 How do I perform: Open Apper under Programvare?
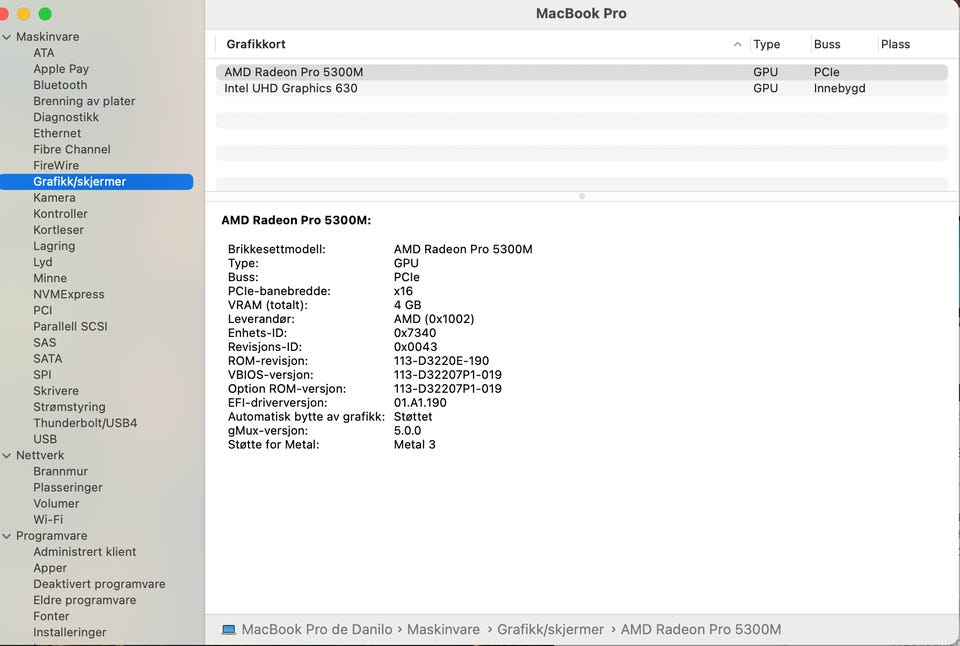[x=50, y=568]
